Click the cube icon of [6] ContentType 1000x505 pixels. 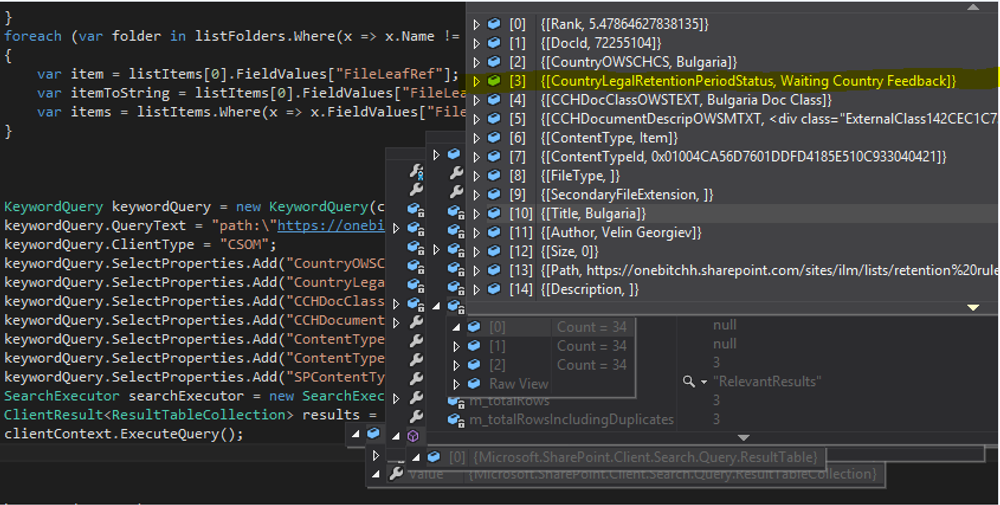point(494,138)
